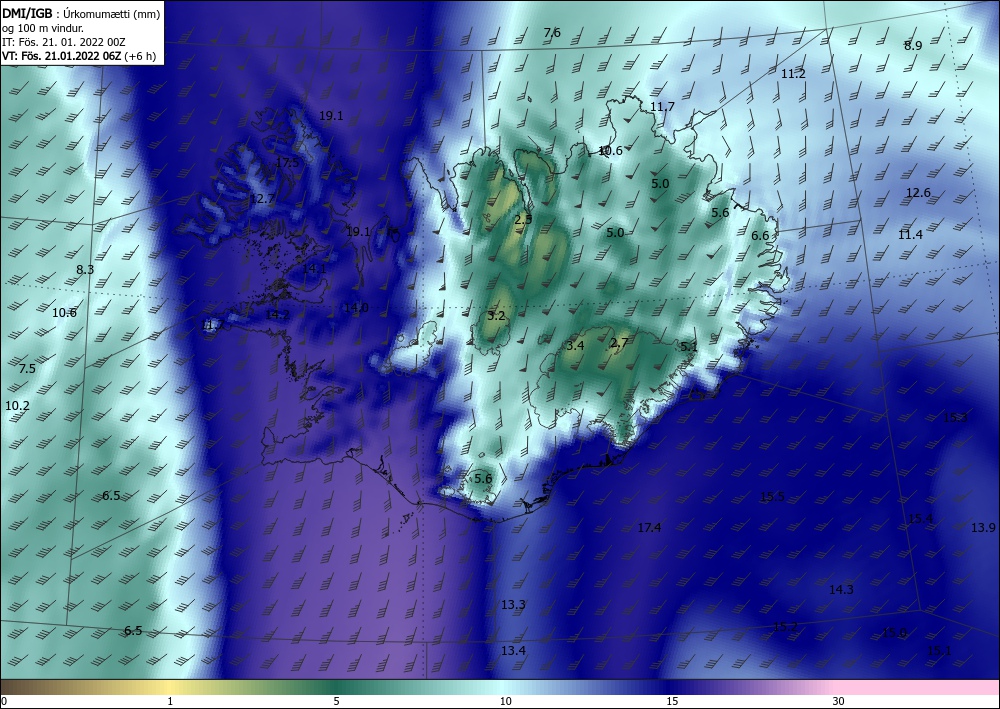Select the 17.4 value label

tap(649, 527)
